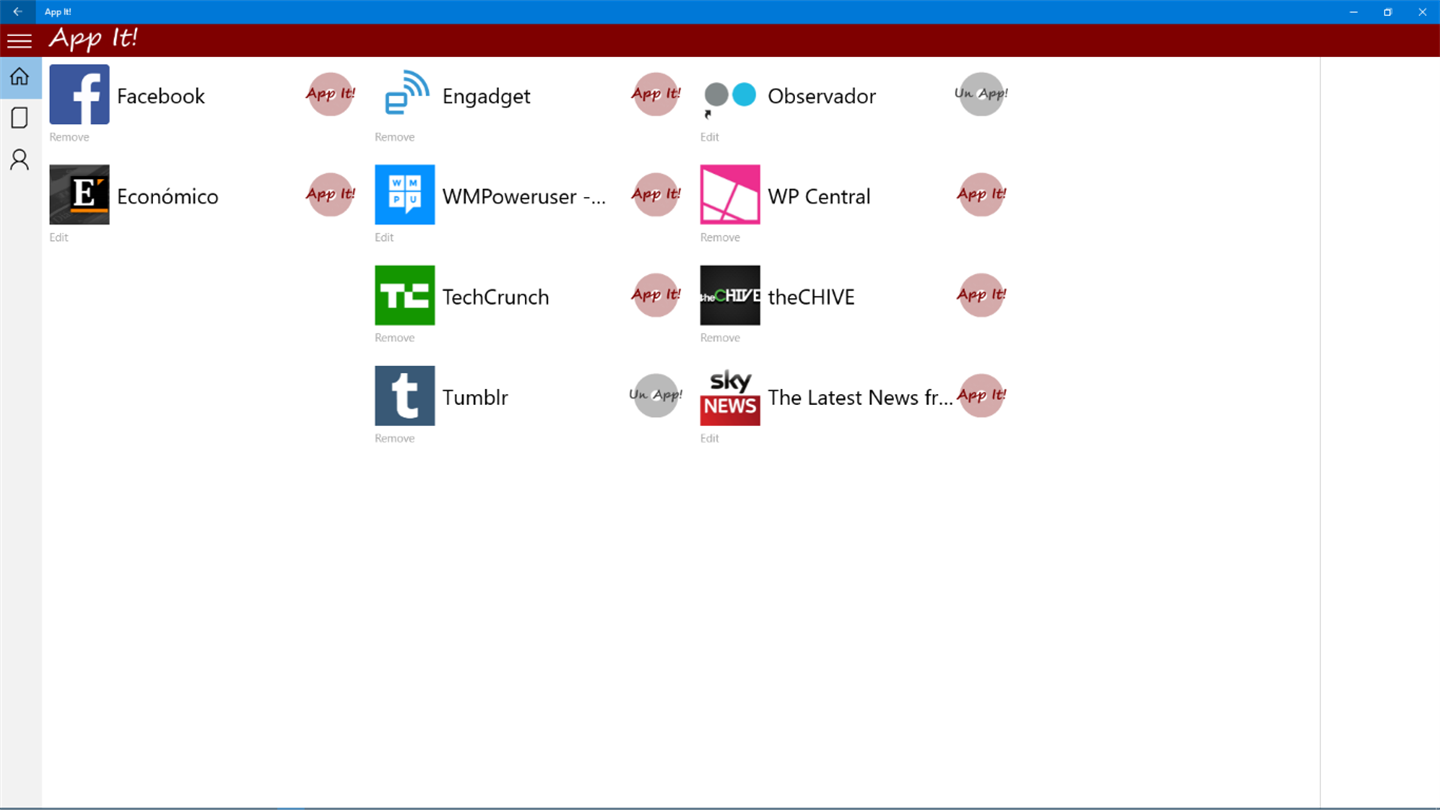Go to the Home sidebar icon
1440x810 pixels.
click(x=20, y=77)
